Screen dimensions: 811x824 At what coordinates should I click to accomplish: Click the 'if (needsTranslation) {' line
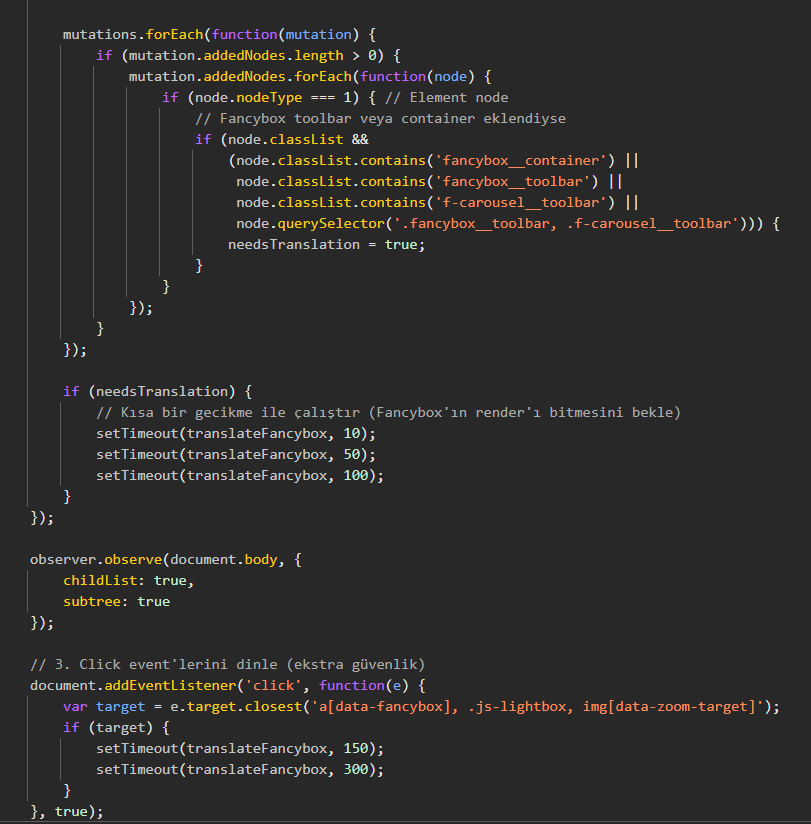point(158,392)
